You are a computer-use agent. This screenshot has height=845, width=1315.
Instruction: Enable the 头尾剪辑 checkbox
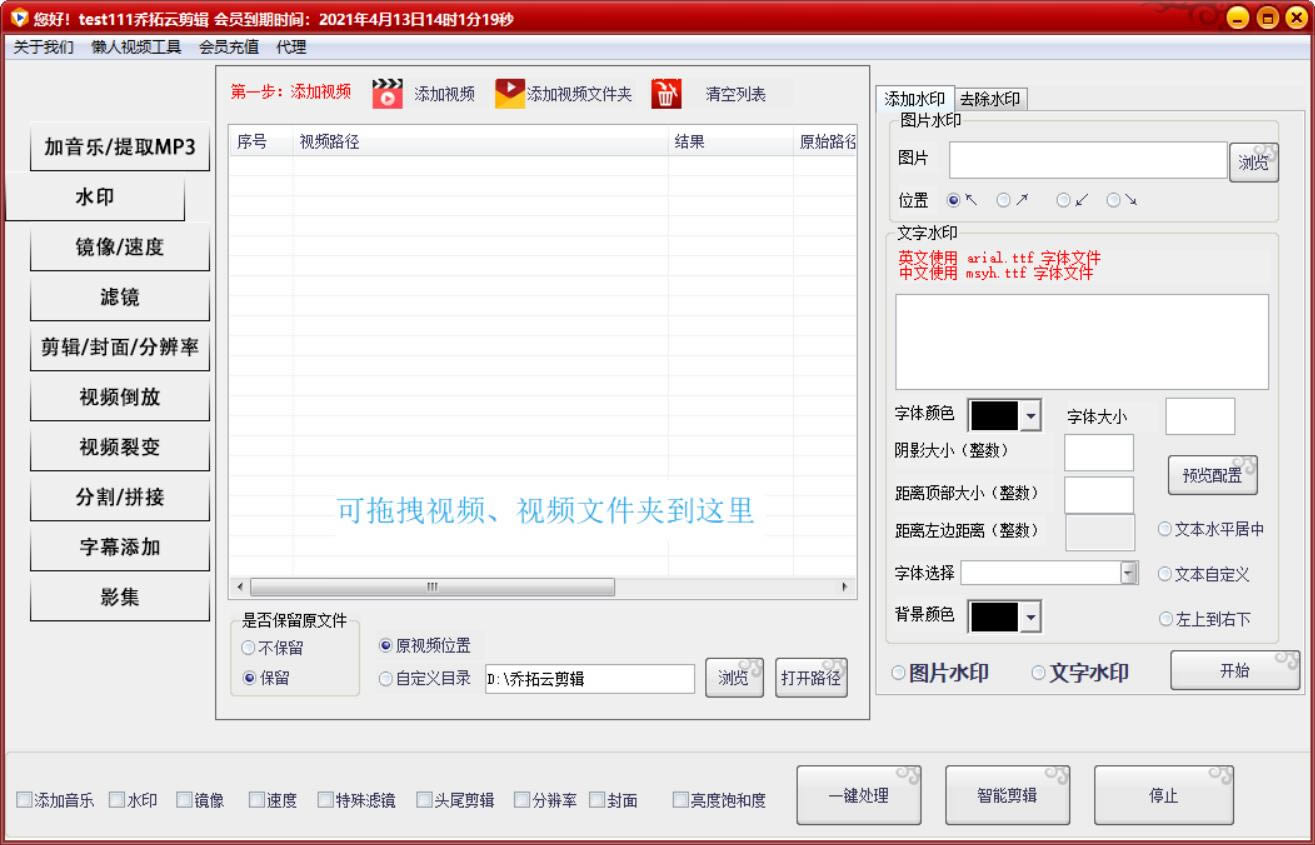click(424, 800)
